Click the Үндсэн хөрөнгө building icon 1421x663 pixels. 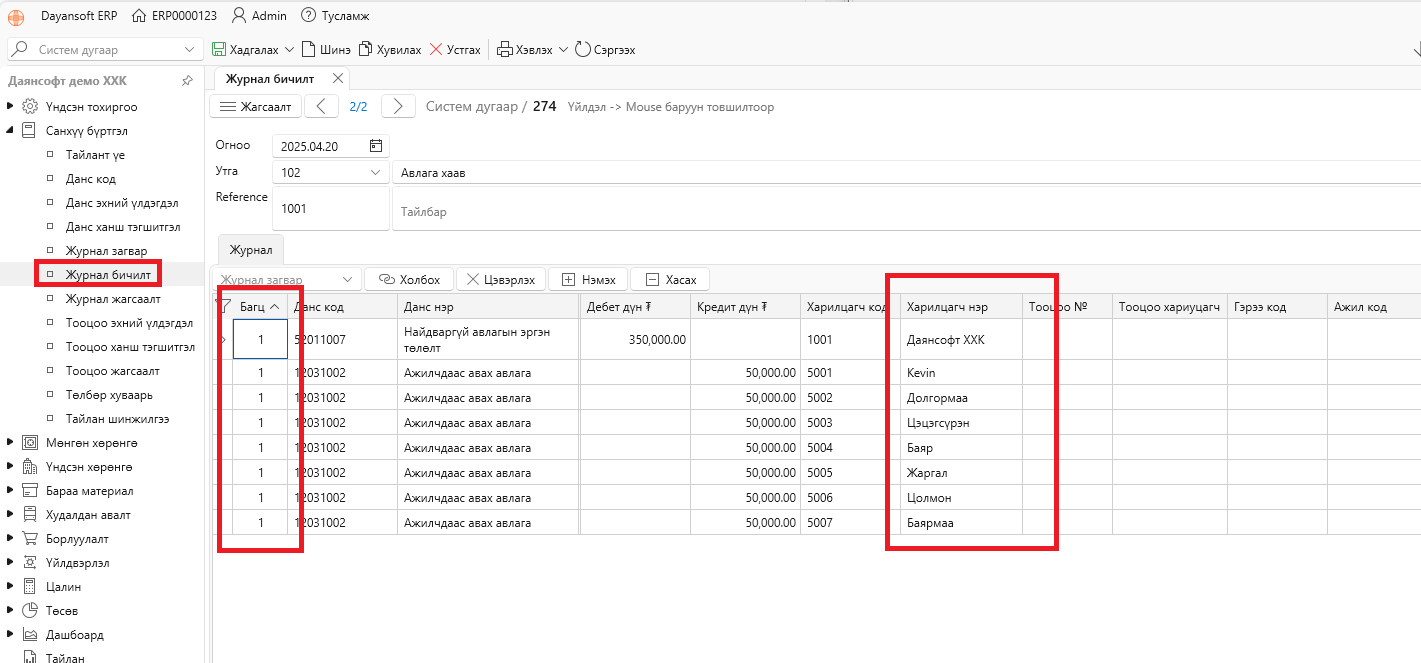[31, 466]
